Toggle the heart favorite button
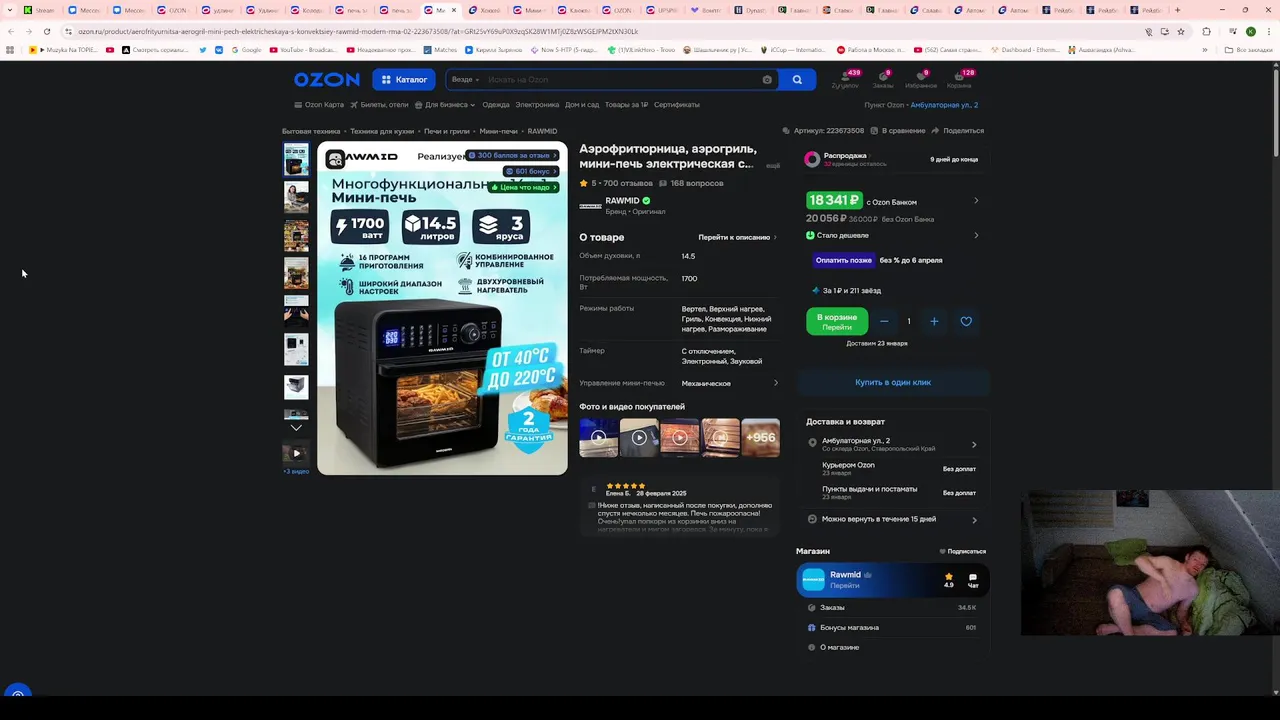The height and width of the screenshot is (720, 1280). click(966, 321)
